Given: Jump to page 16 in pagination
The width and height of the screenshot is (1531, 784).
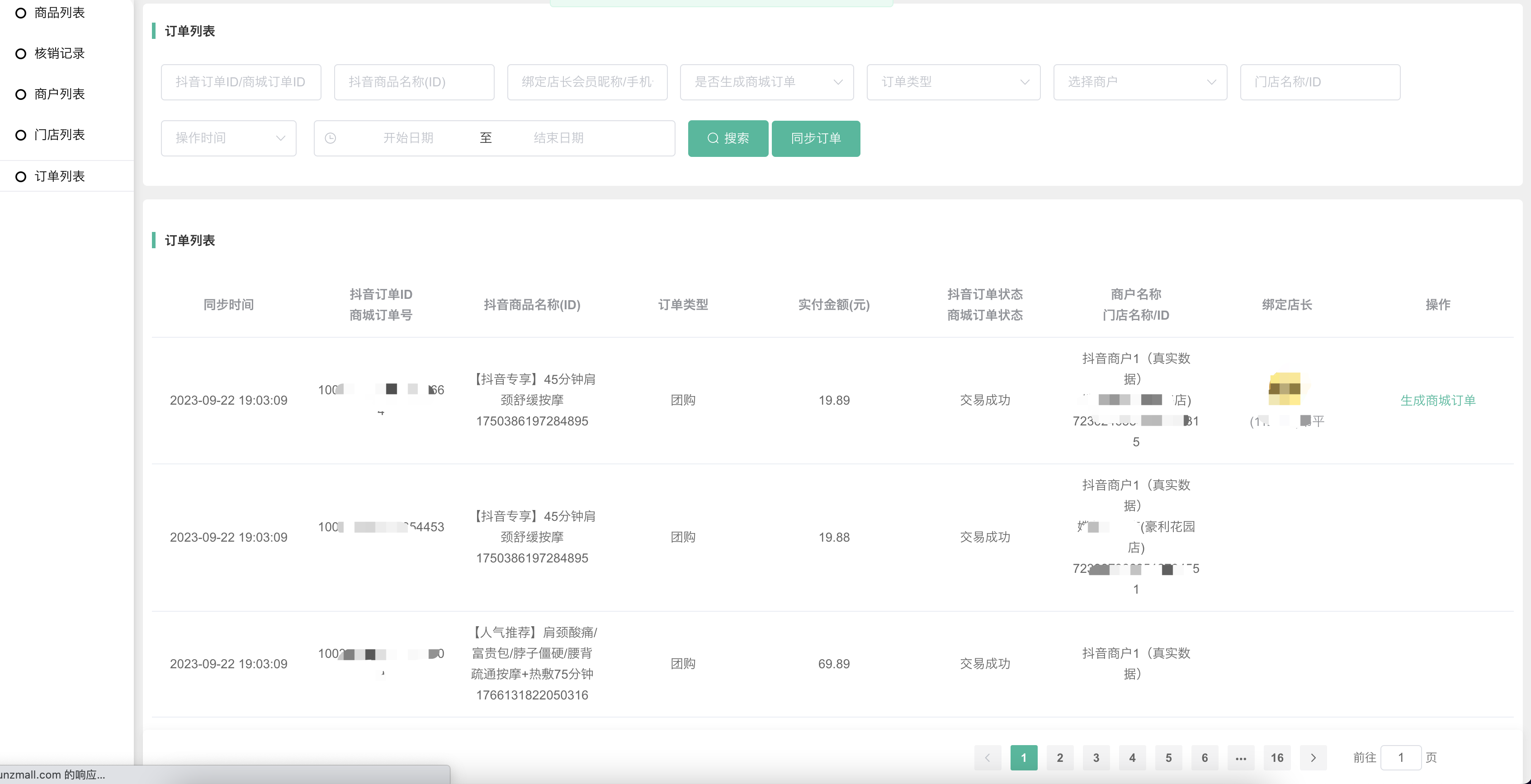Looking at the screenshot, I should (1276, 758).
